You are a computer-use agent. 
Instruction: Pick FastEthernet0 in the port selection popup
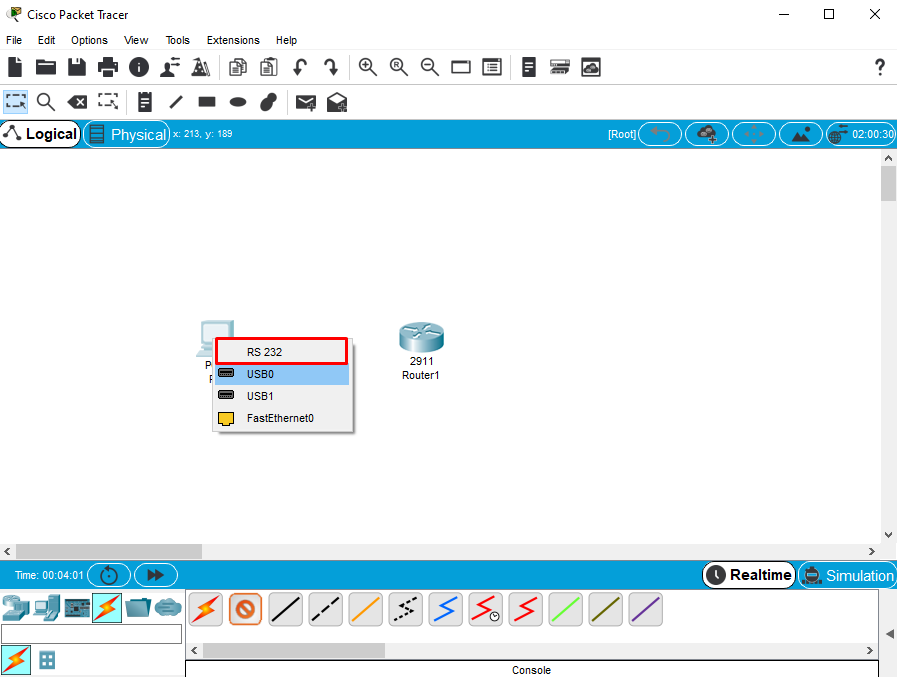point(281,418)
